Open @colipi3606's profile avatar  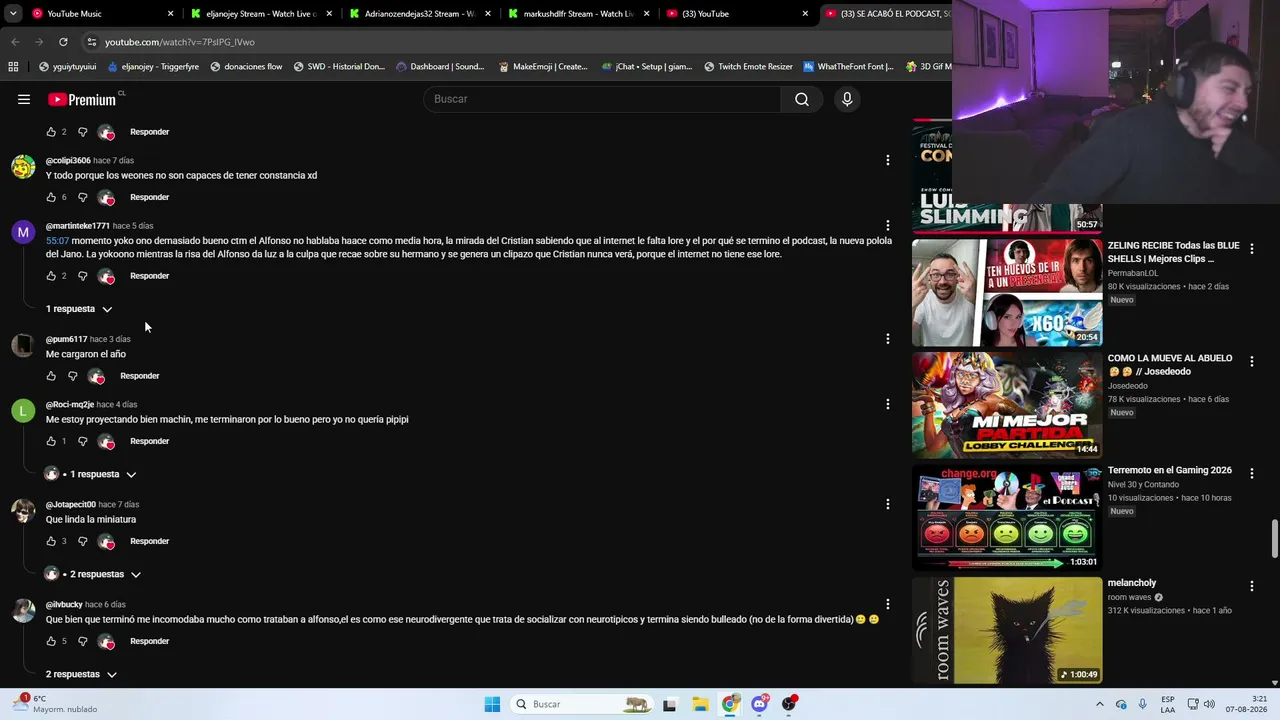(23, 166)
